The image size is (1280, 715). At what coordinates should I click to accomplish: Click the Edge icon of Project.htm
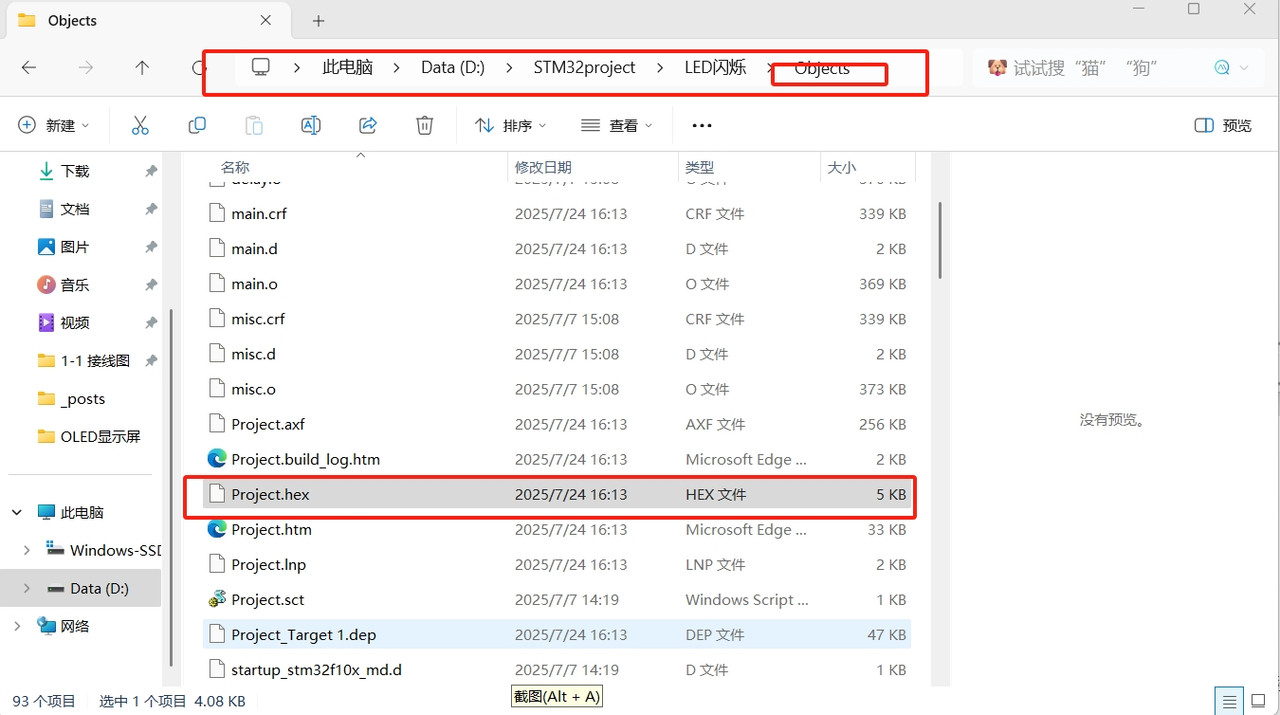point(217,529)
